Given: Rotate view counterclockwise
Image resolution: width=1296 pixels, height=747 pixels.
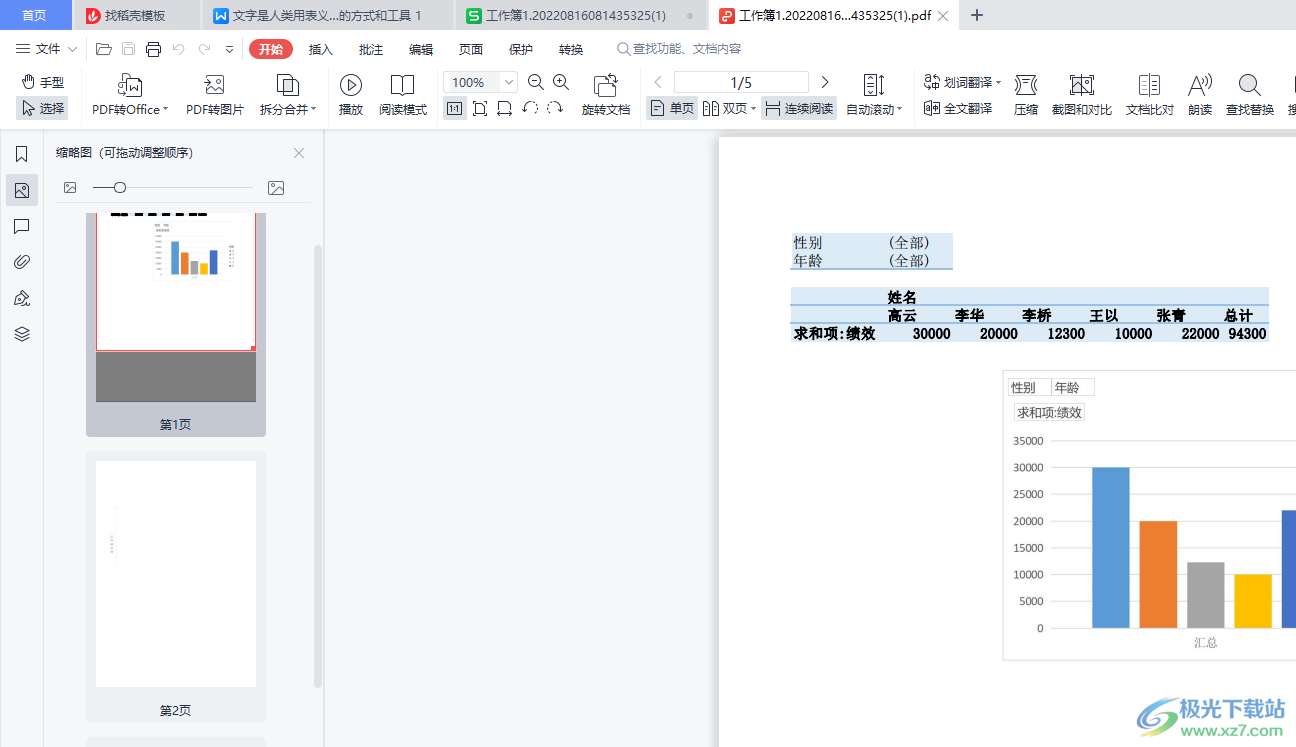Looking at the screenshot, I should [x=530, y=108].
